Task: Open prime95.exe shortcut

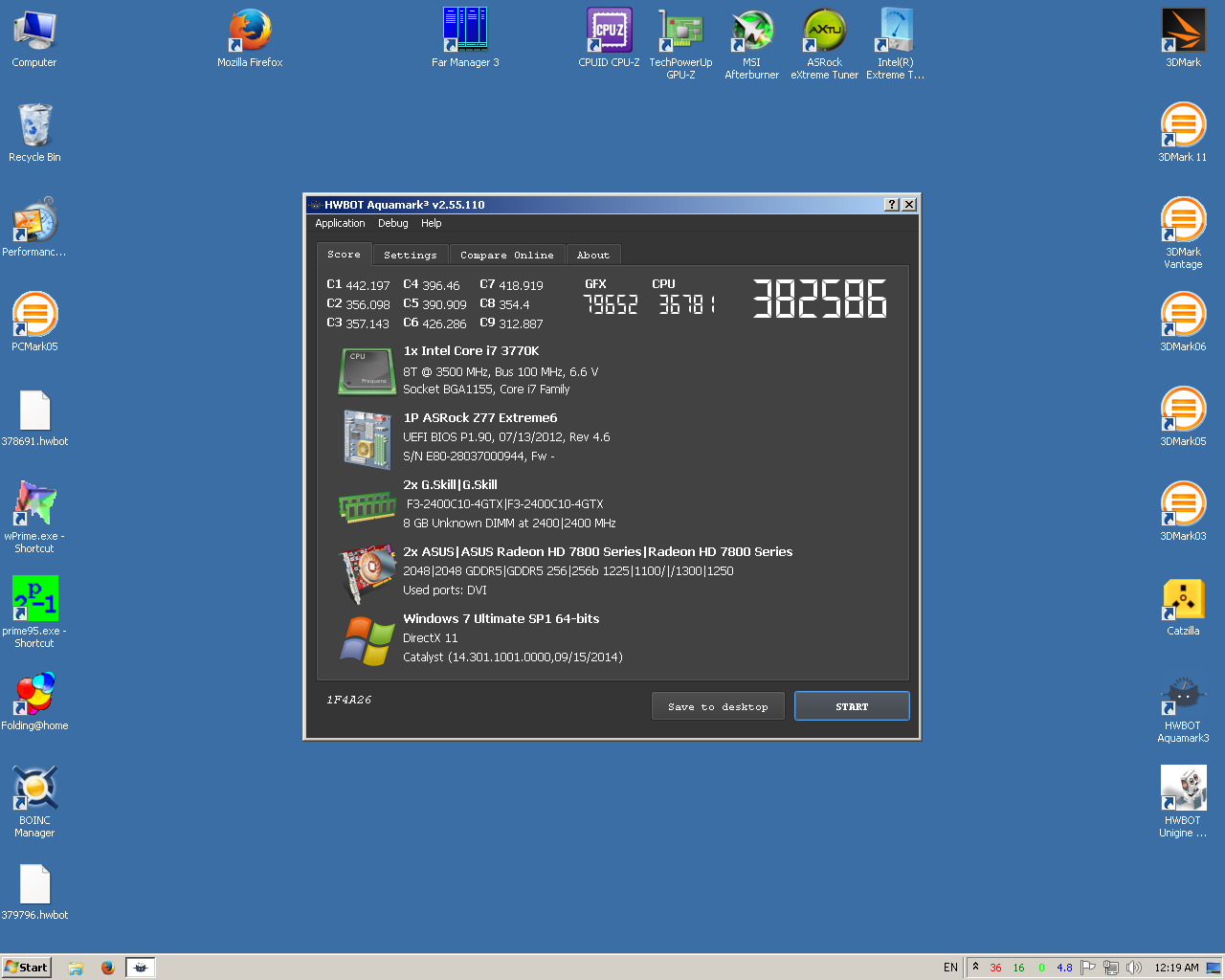Action: [x=34, y=612]
